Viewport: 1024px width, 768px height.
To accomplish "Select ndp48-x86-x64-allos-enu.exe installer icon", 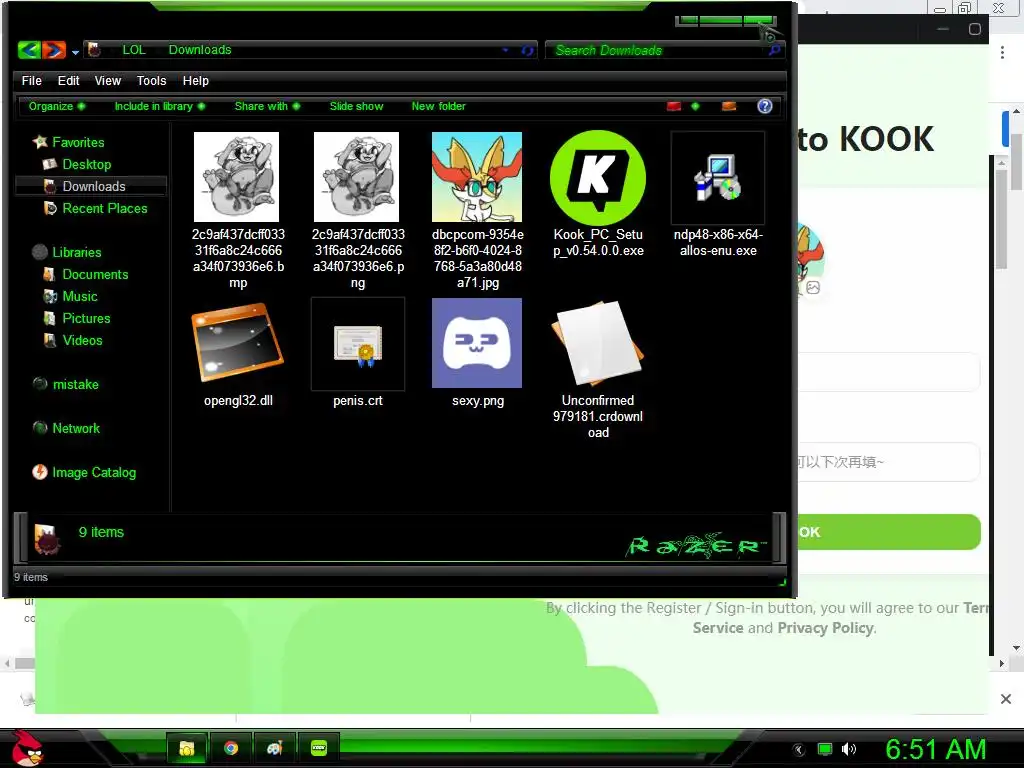I will [718, 178].
